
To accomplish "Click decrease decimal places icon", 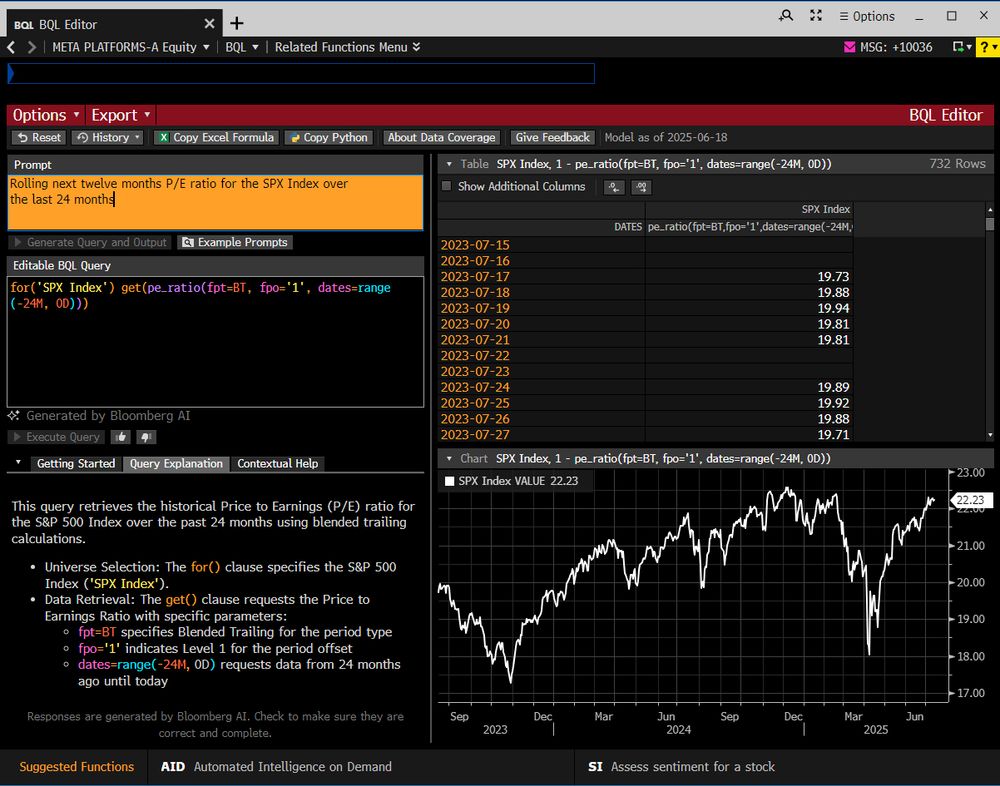I will click(x=614, y=187).
